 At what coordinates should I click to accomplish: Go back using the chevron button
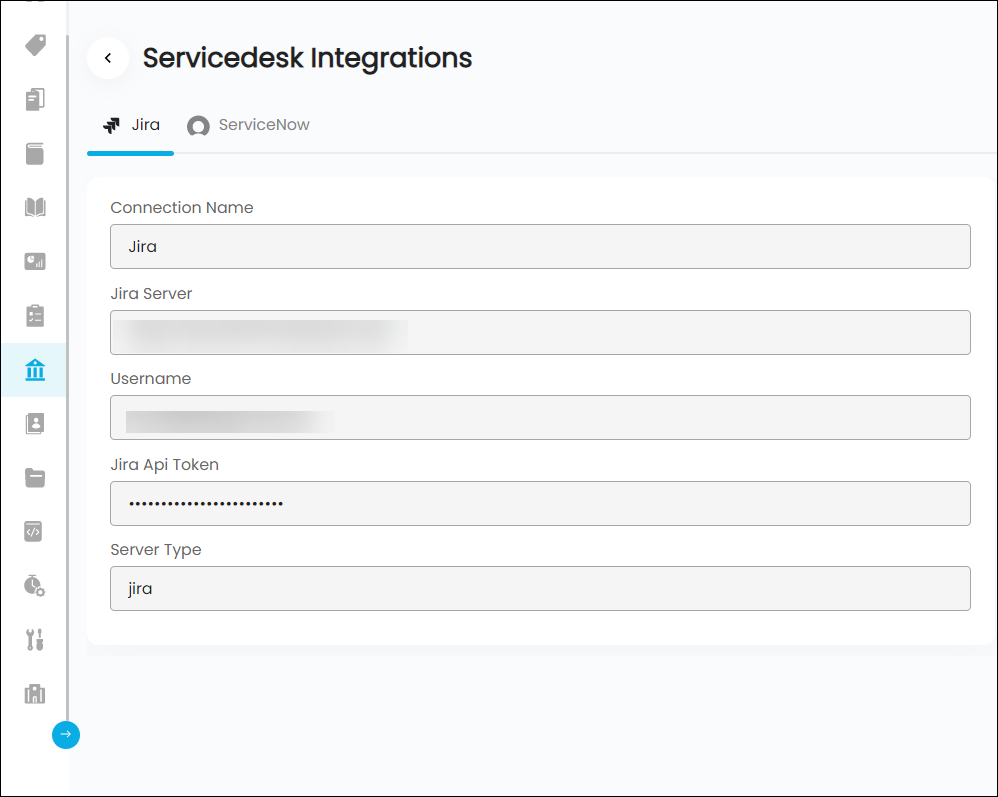coord(108,58)
